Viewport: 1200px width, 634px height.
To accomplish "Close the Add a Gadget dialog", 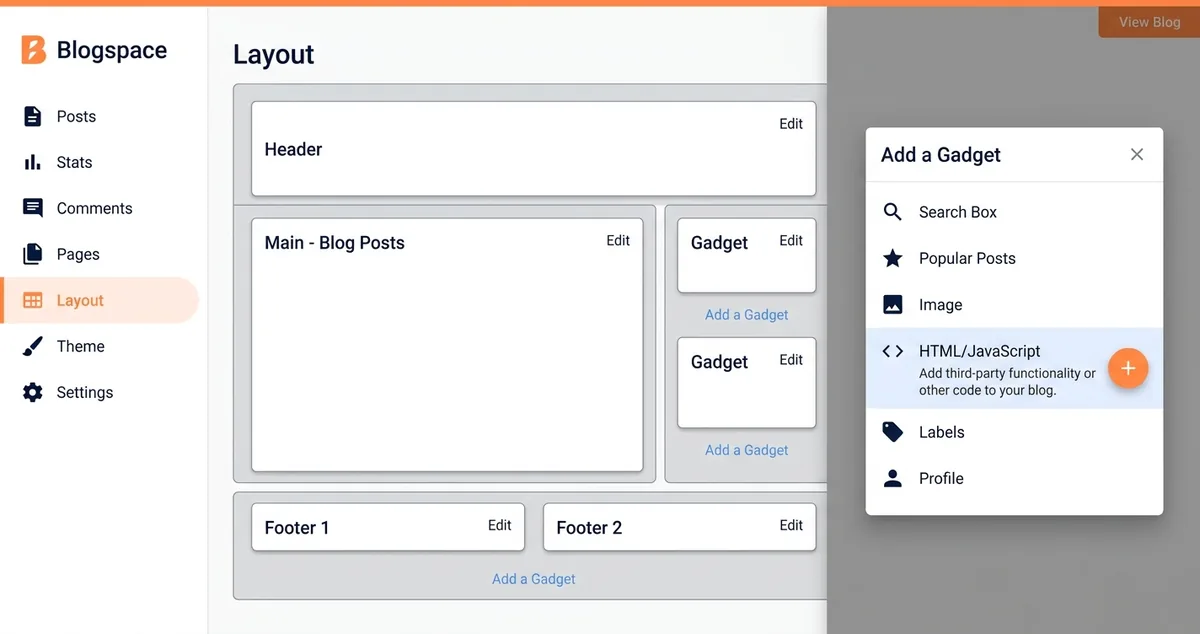I will pos(1137,154).
